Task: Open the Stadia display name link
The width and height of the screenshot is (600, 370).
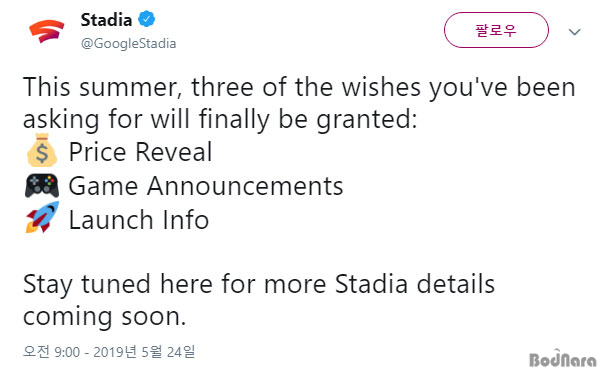Action: 106,20
